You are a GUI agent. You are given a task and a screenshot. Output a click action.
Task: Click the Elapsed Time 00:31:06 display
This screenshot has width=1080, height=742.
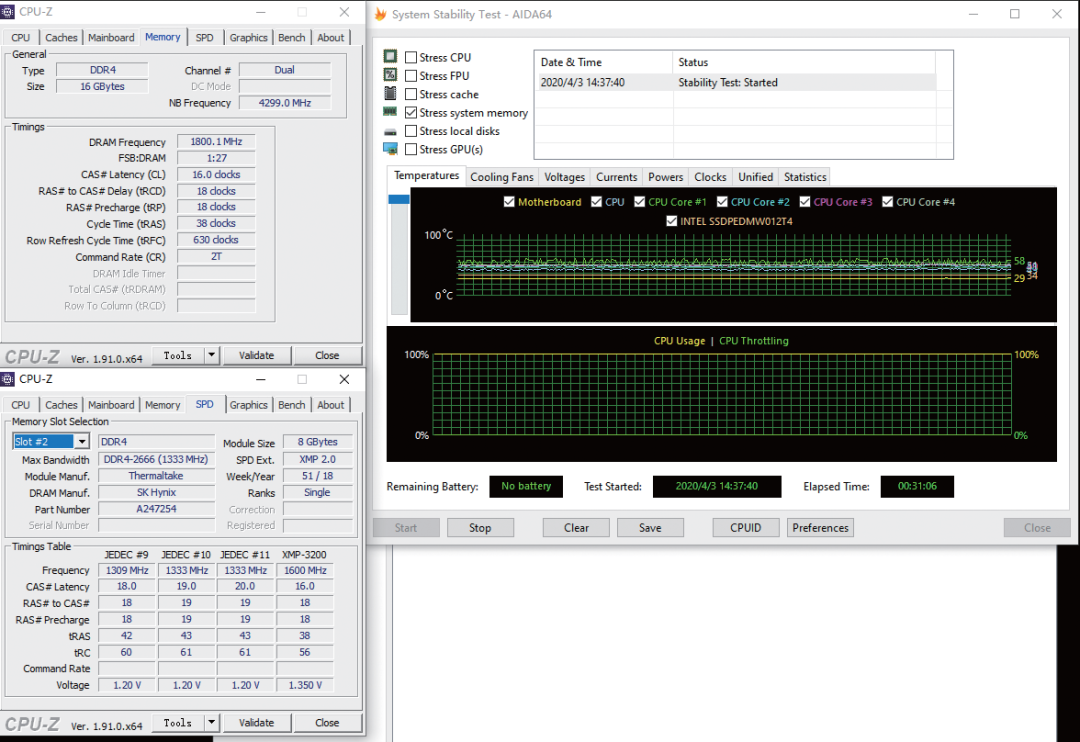pos(917,486)
